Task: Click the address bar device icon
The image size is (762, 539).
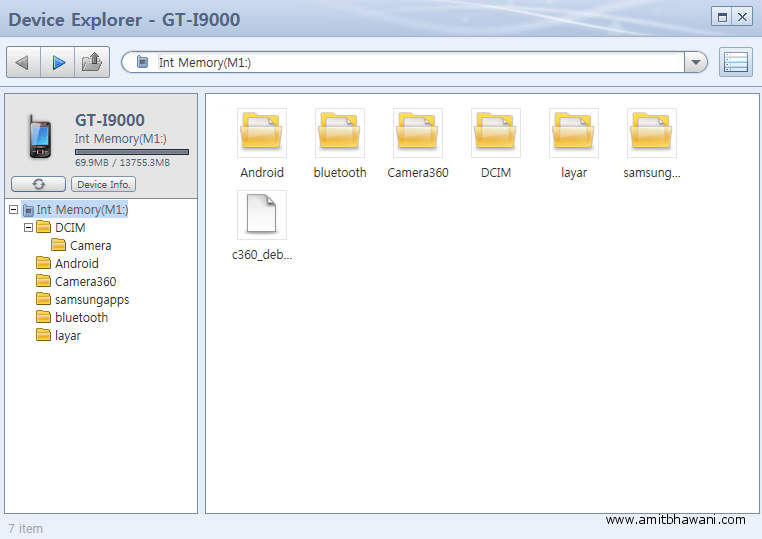Action: point(142,62)
